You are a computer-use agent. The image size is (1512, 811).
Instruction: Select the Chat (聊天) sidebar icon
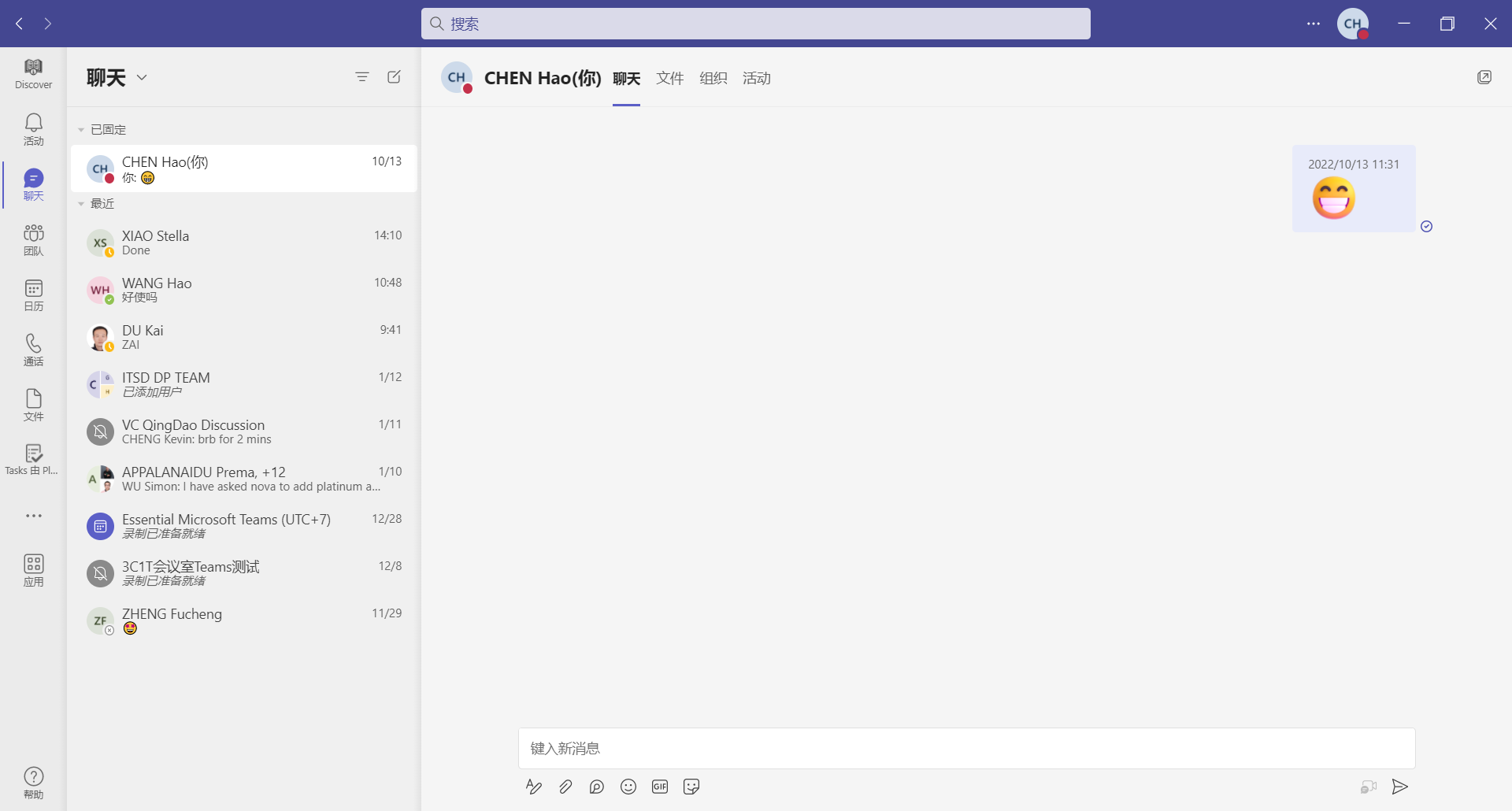click(33, 184)
